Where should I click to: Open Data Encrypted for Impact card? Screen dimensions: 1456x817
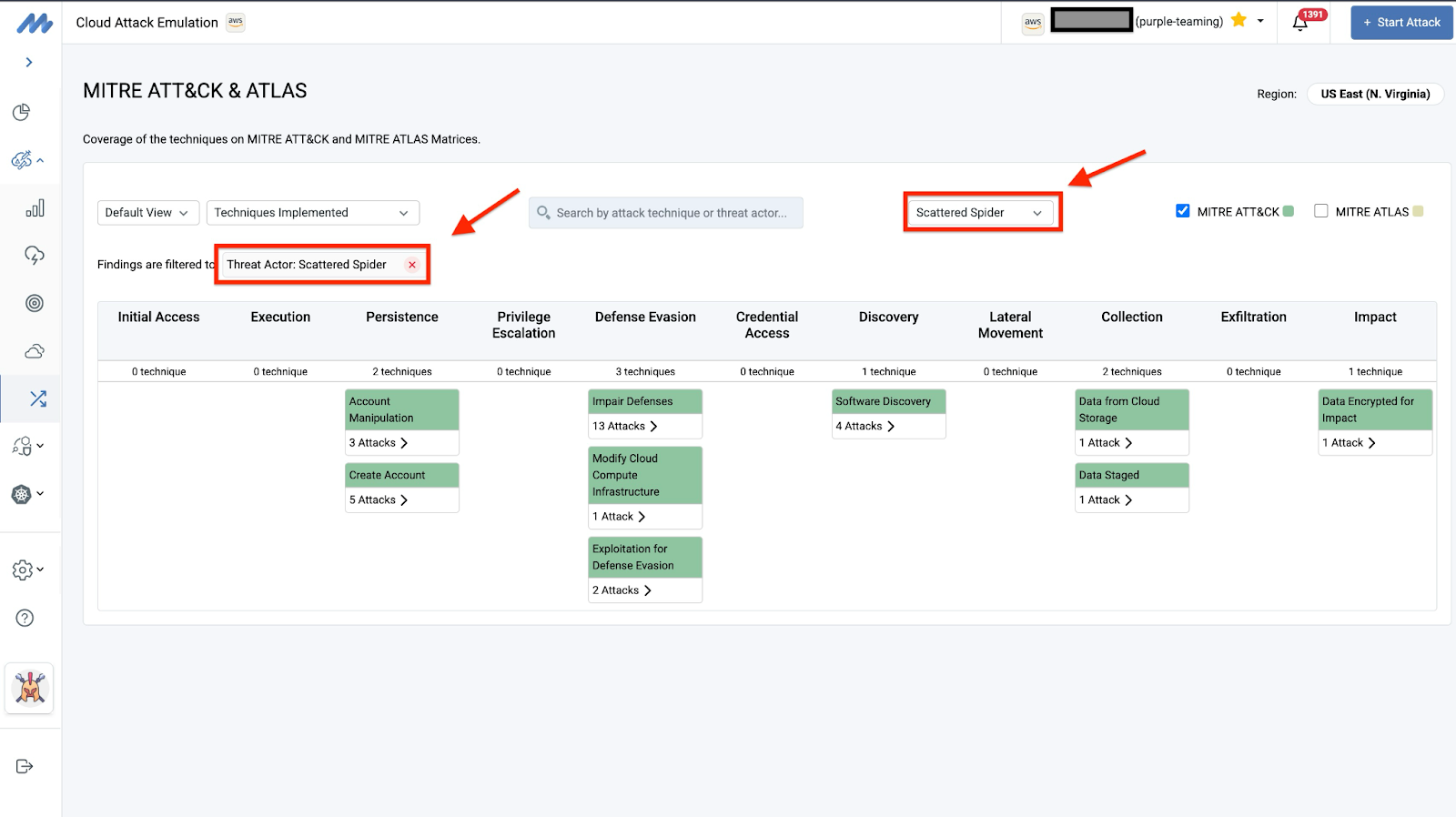click(x=1375, y=409)
